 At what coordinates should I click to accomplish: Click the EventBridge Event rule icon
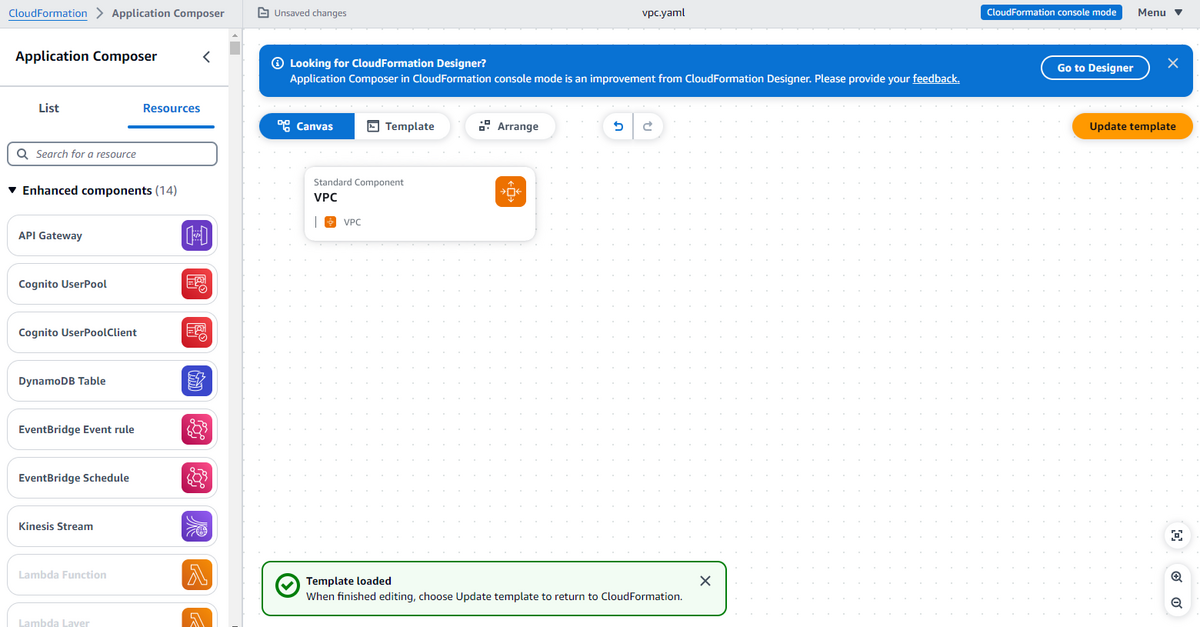pyautogui.click(x=197, y=429)
